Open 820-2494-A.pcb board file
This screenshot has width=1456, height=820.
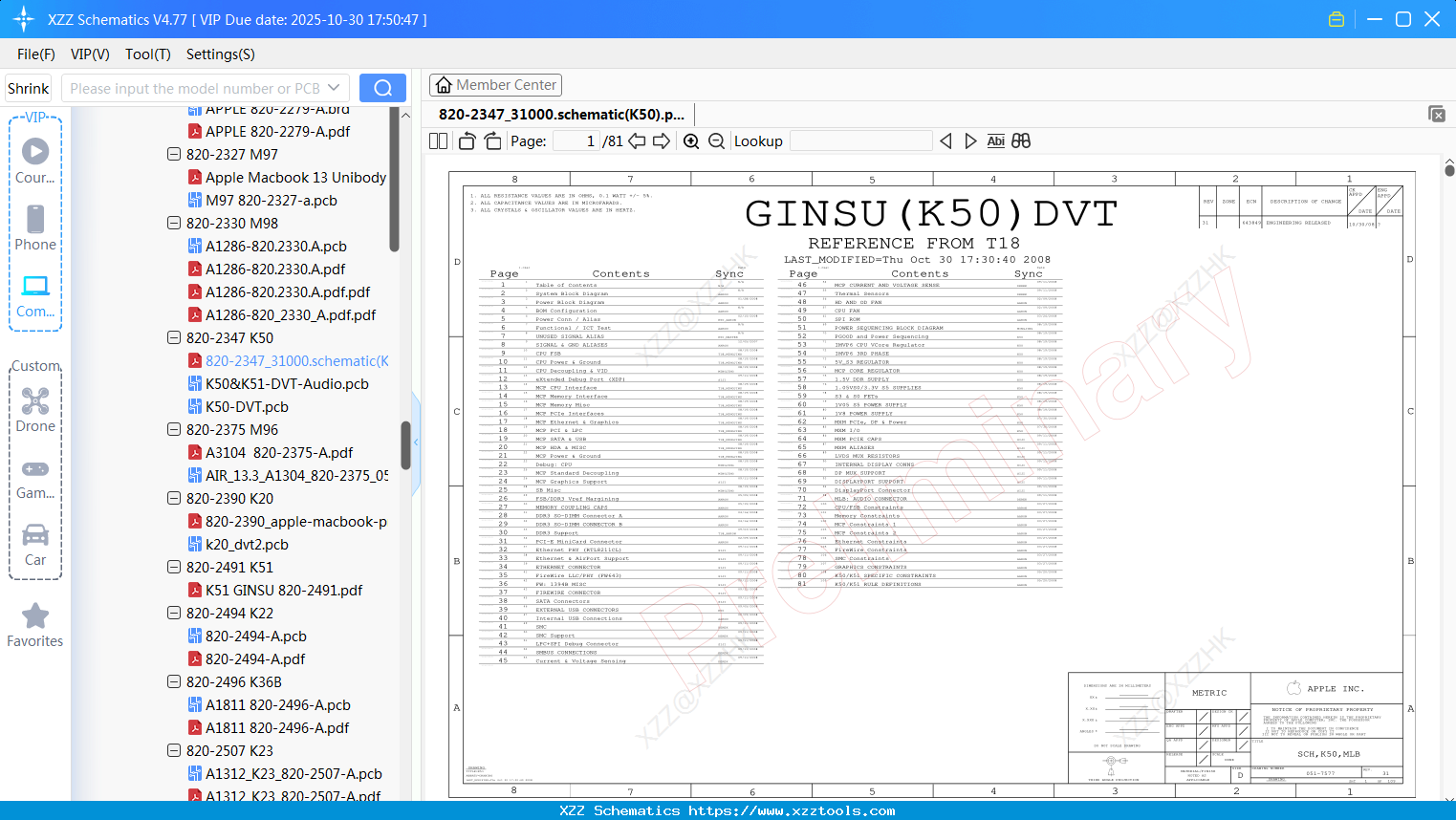(x=256, y=637)
